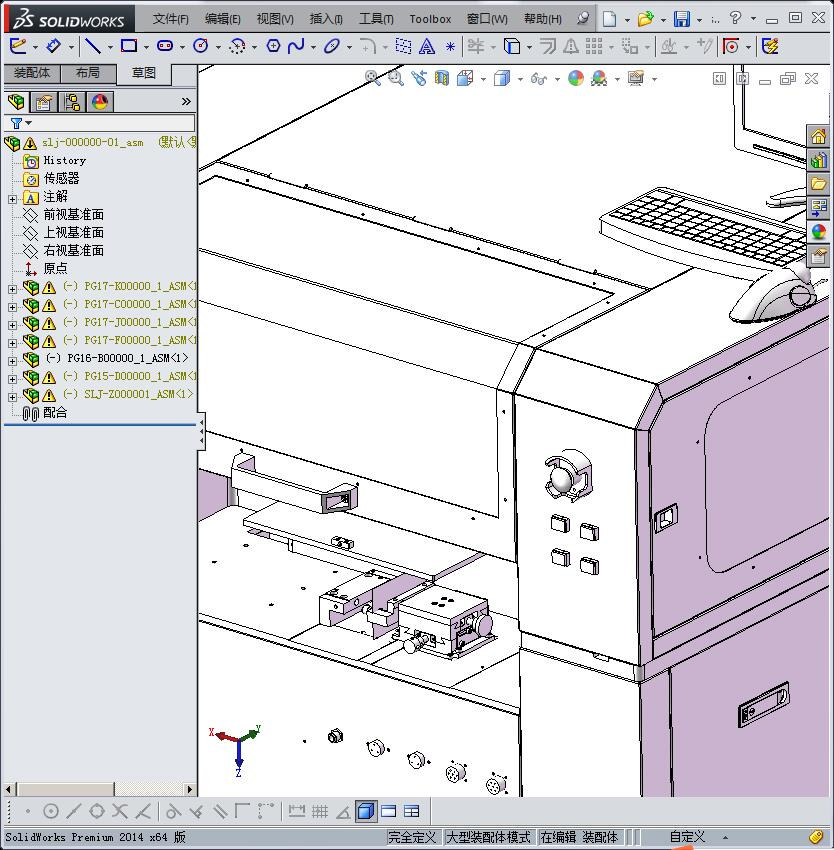Select the Rectangle sketch tool
834x850 pixels.
[129, 46]
